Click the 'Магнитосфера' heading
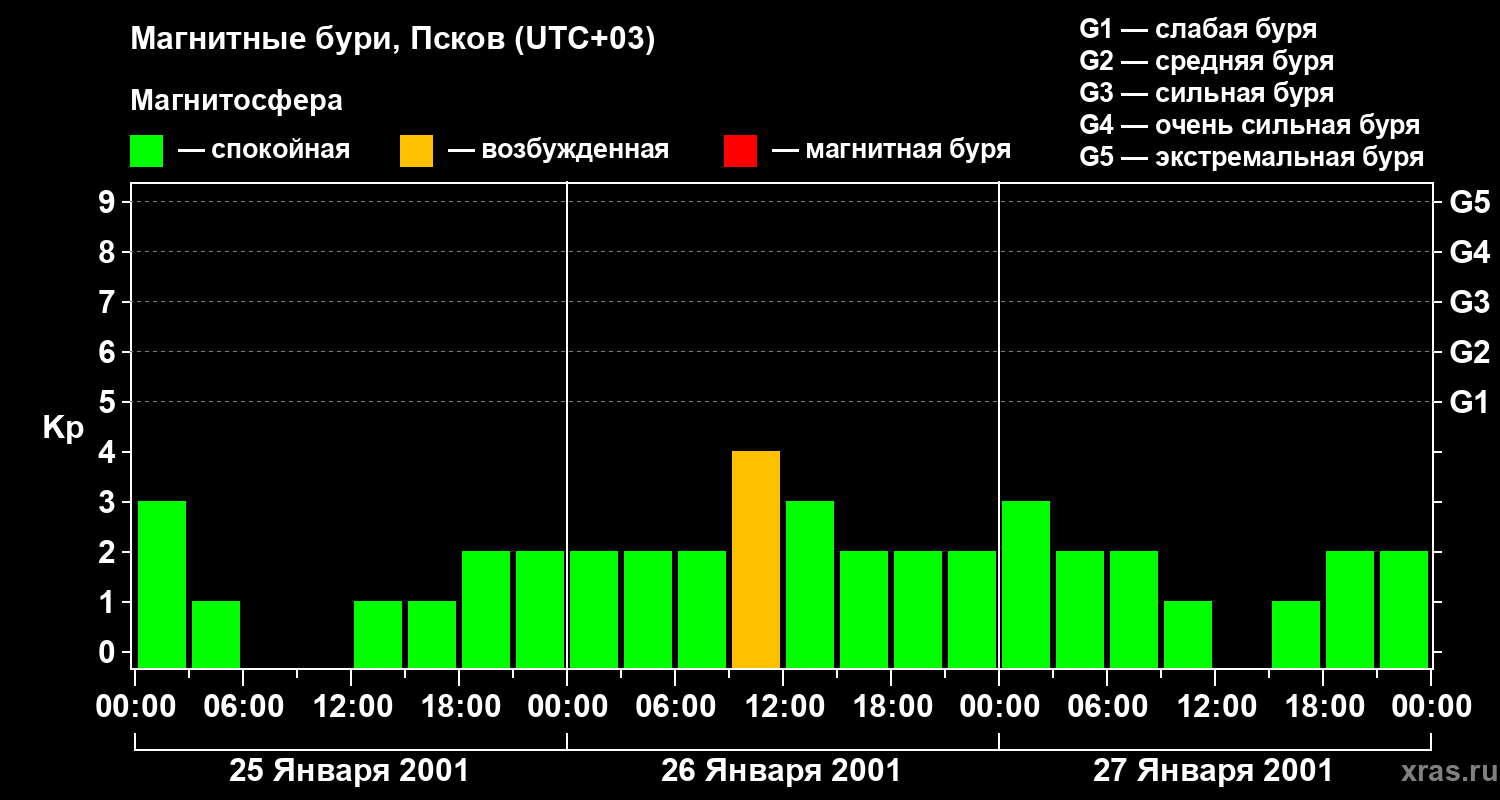This screenshot has height=800, width=1500. coord(236,101)
